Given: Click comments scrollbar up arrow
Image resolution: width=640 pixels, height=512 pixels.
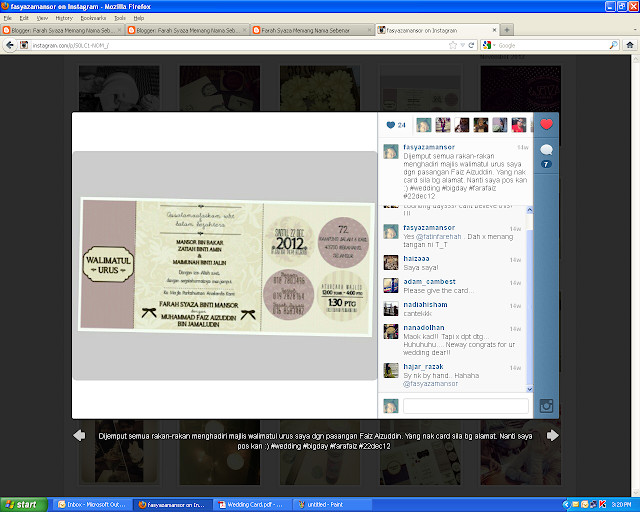Looking at the screenshot, I should (x=529, y=210).
